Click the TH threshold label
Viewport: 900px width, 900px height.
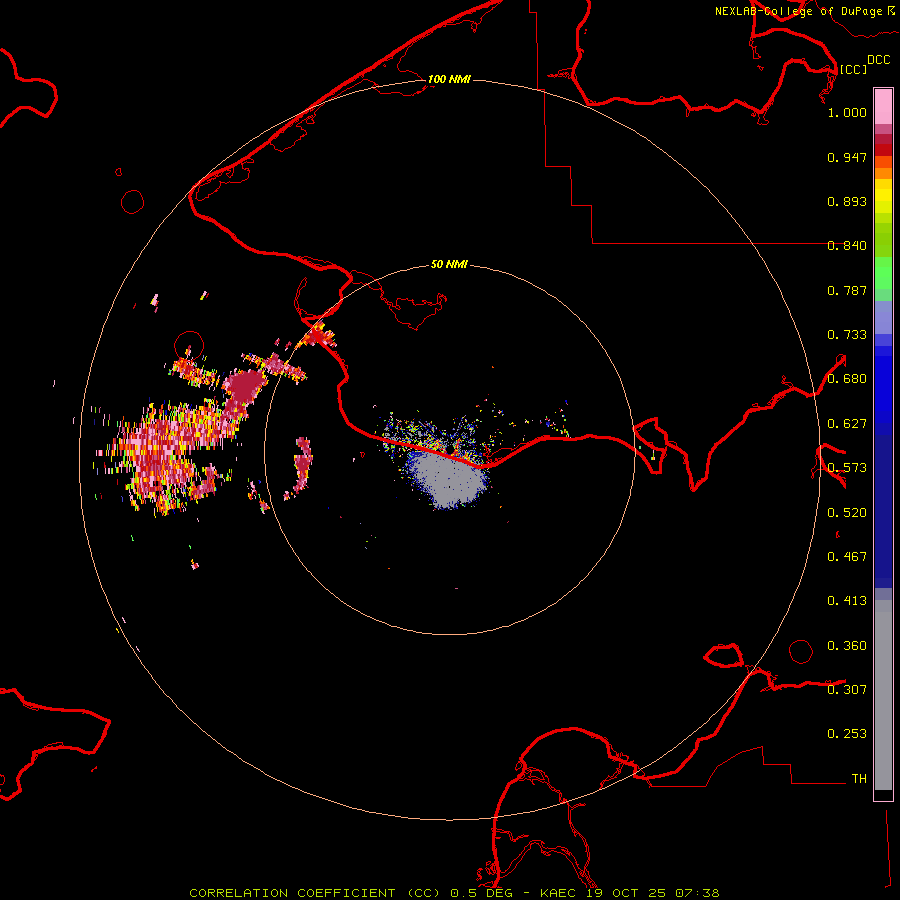pos(858,778)
